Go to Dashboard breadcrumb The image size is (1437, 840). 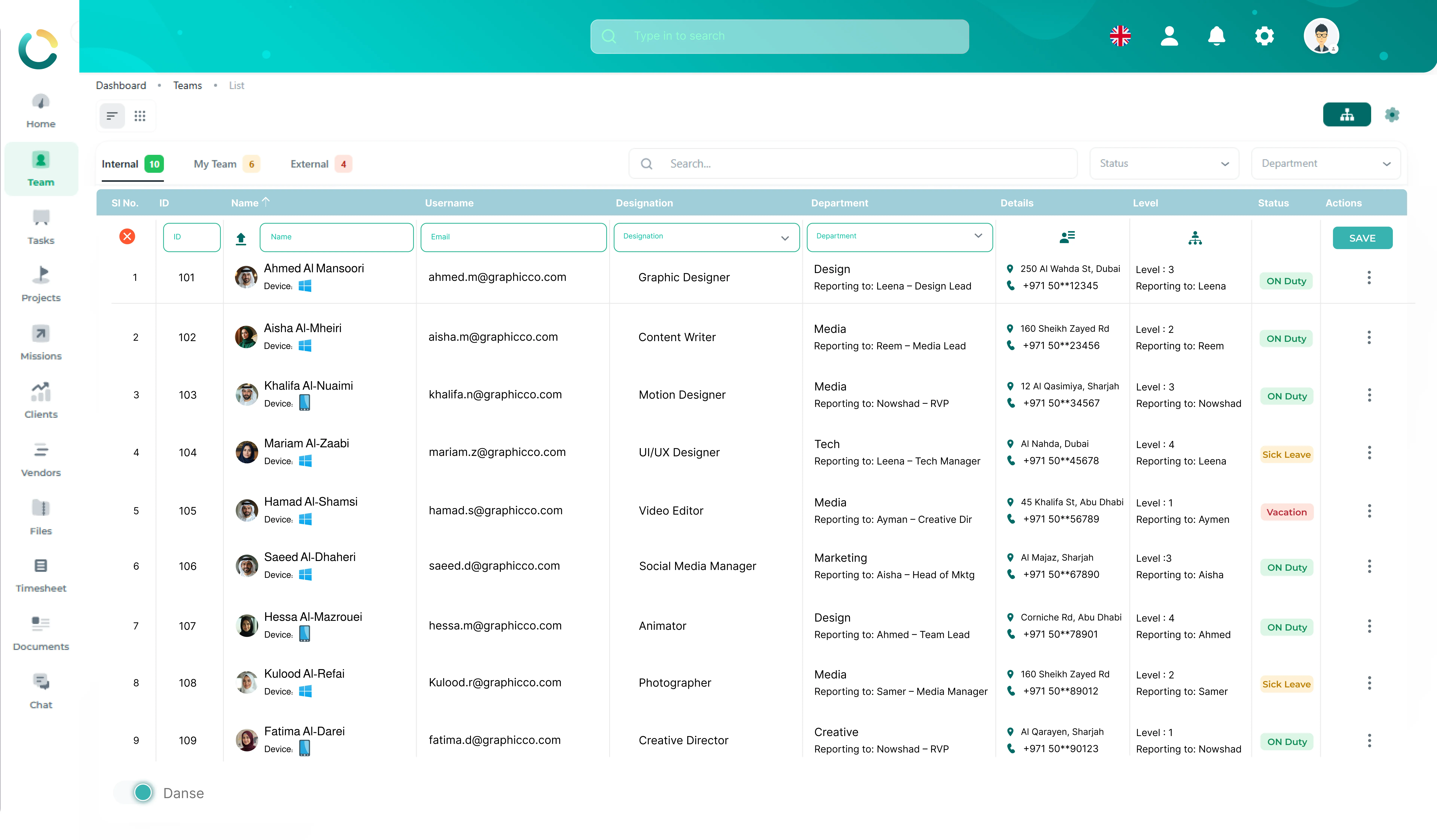click(121, 85)
